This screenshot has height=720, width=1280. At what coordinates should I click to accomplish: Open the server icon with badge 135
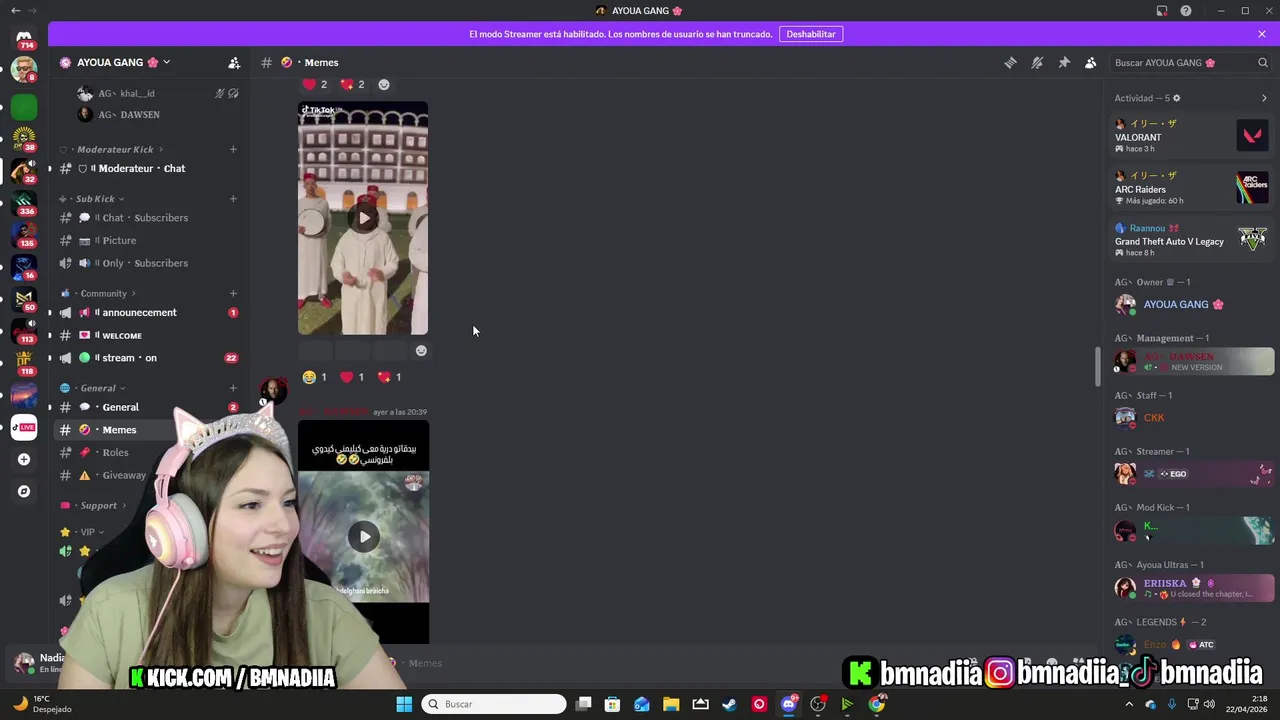pos(24,235)
